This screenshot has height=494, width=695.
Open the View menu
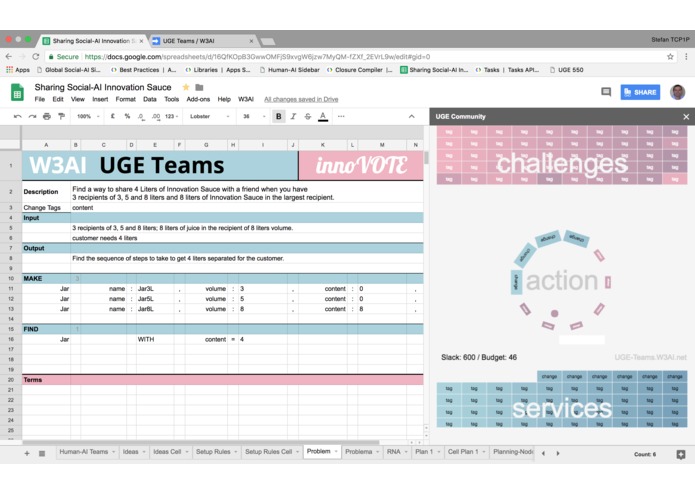(78, 99)
